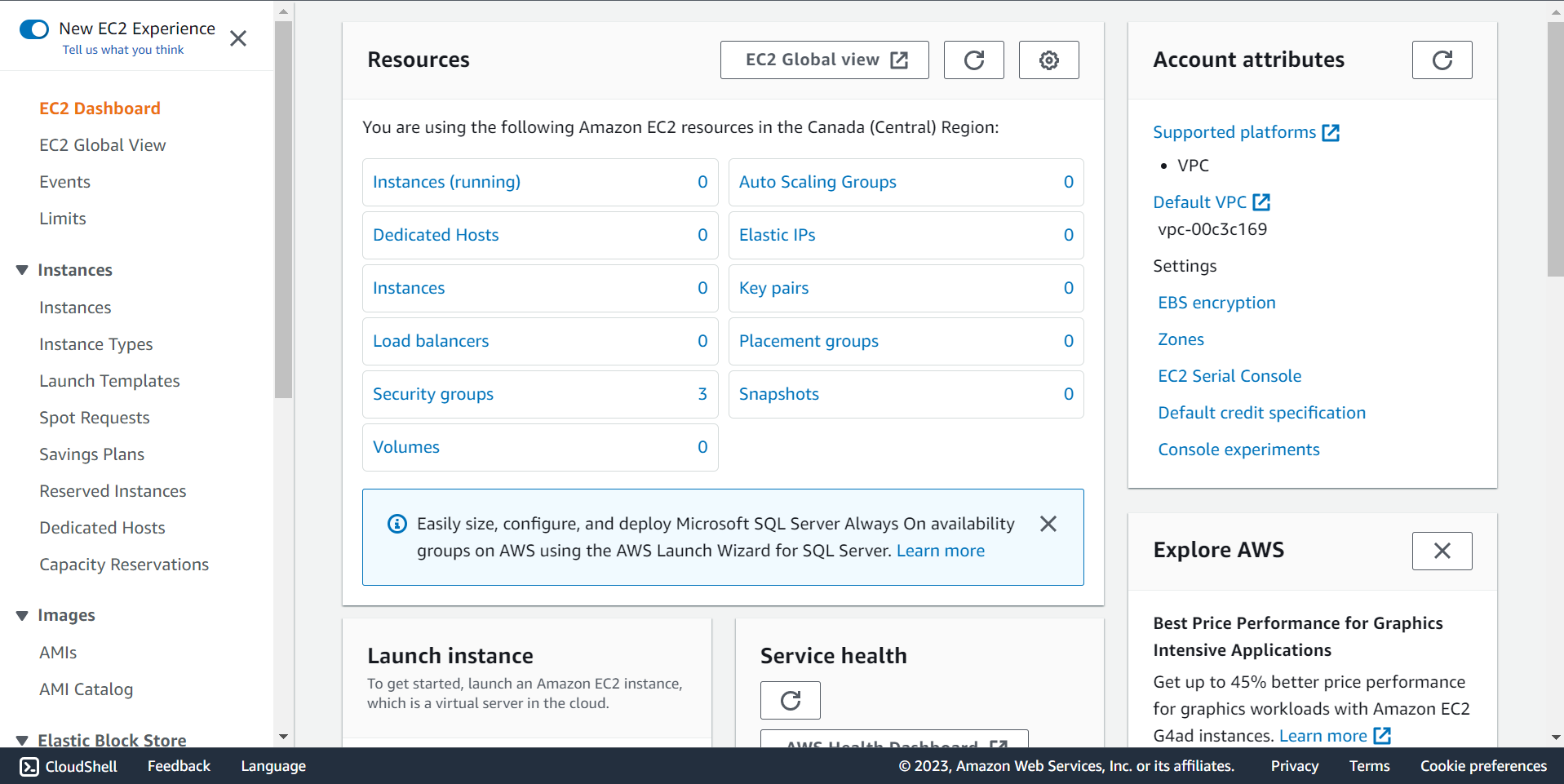This screenshot has height=784, width=1564.
Task: Open external link icon next to Default VPC
Action: (1261, 202)
